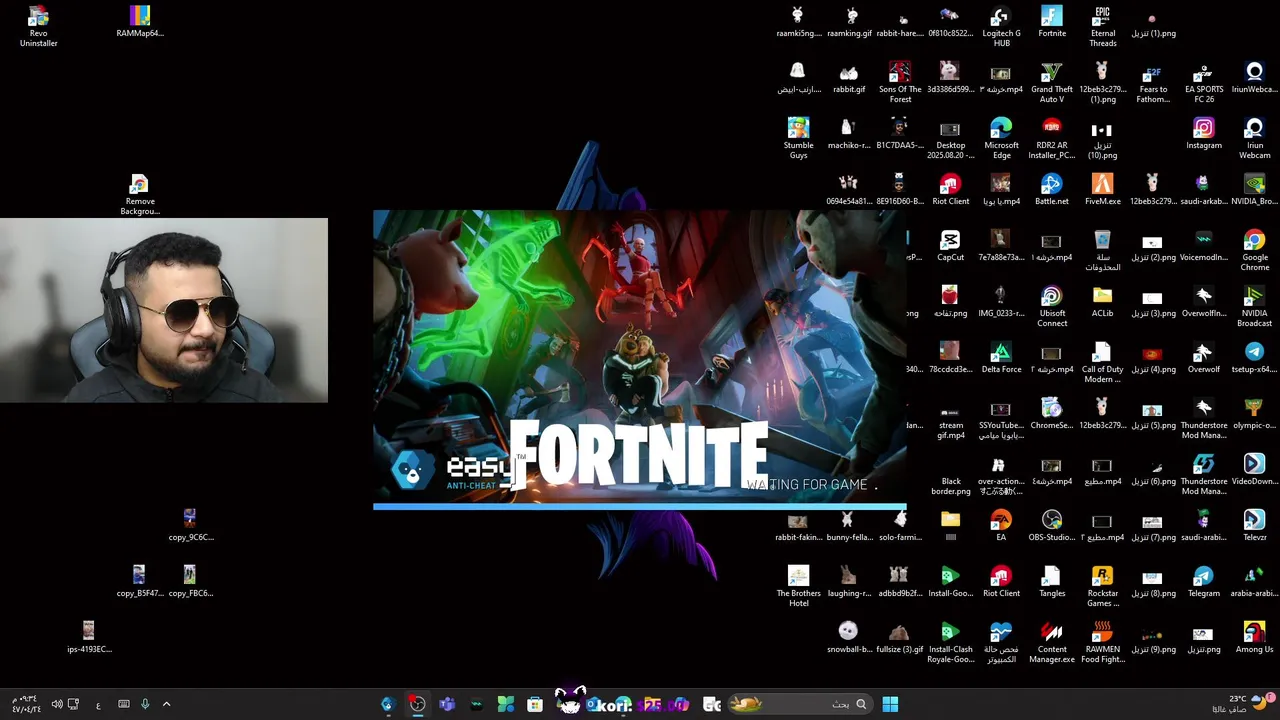Image resolution: width=1280 pixels, height=720 pixels.
Task: Open the Voicemod desktop shortcut
Action: point(1204,246)
